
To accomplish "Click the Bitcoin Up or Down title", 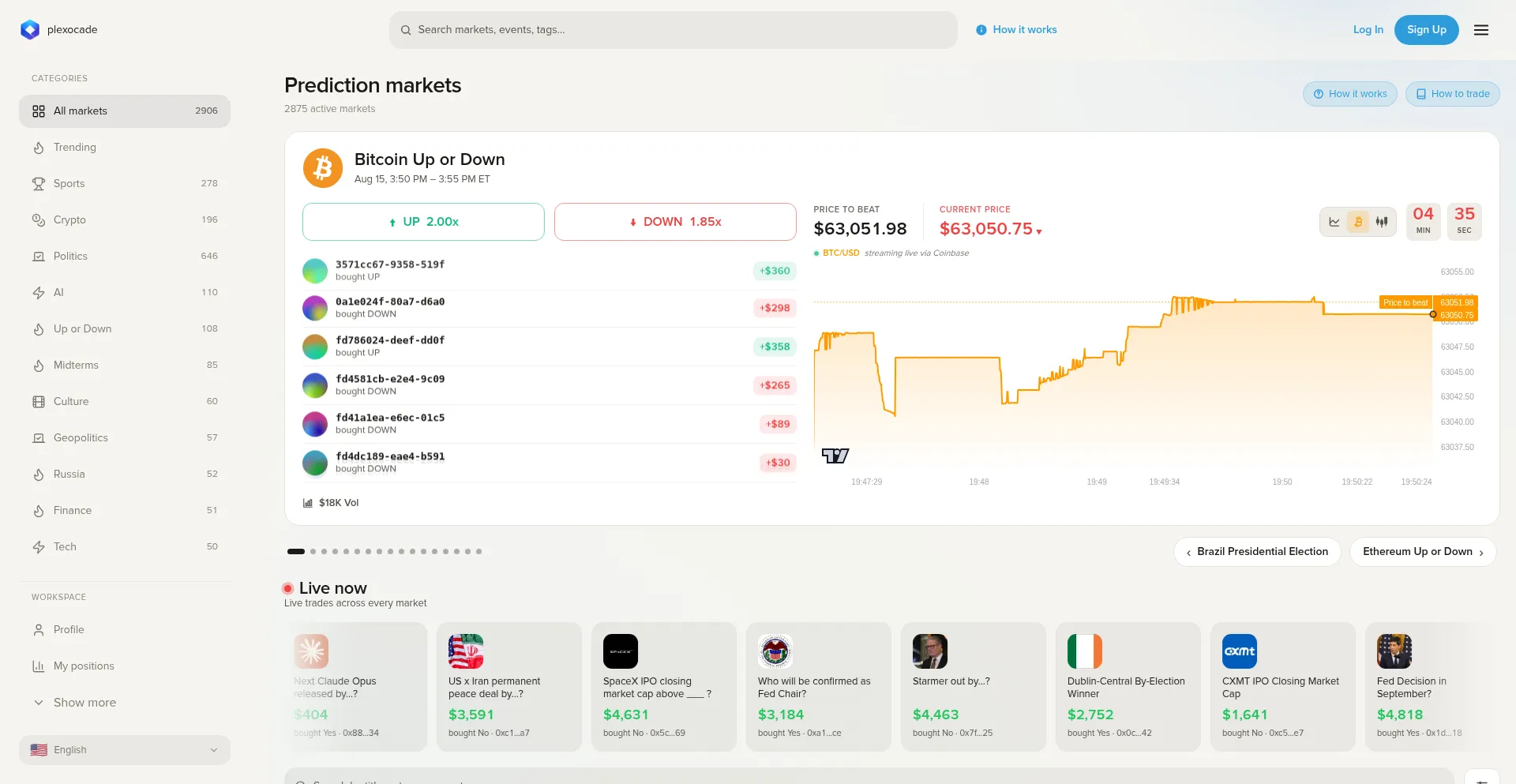I will [x=430, y=159].
